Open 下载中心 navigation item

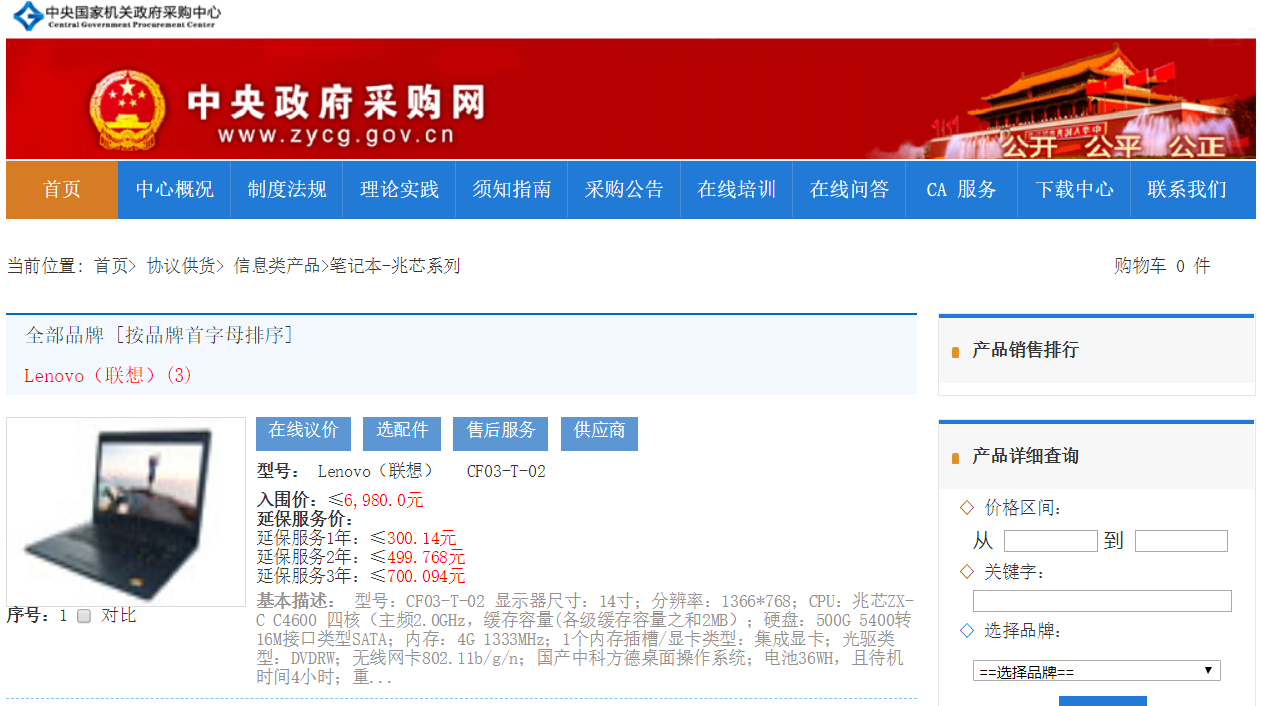1074,190
